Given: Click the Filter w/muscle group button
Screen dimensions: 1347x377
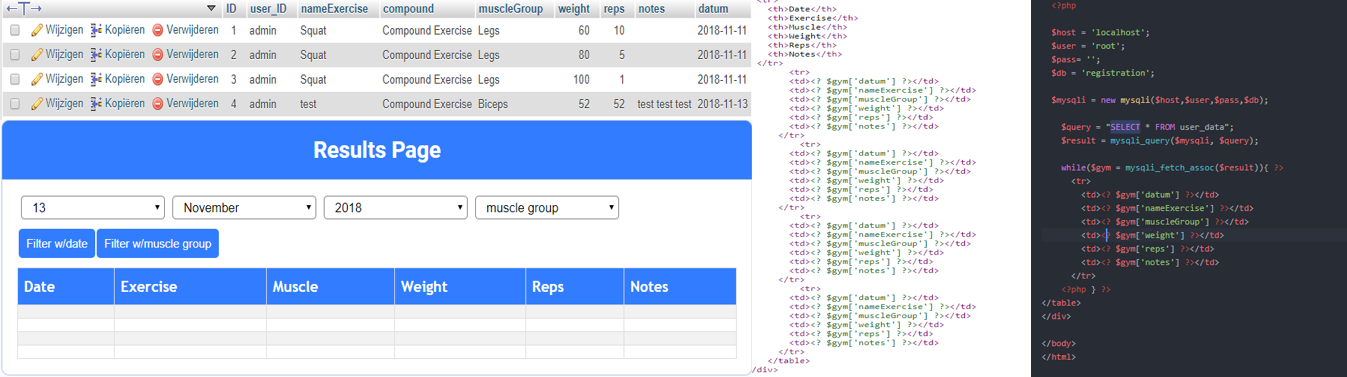Looking at the screenshot, I should [158, 243].
